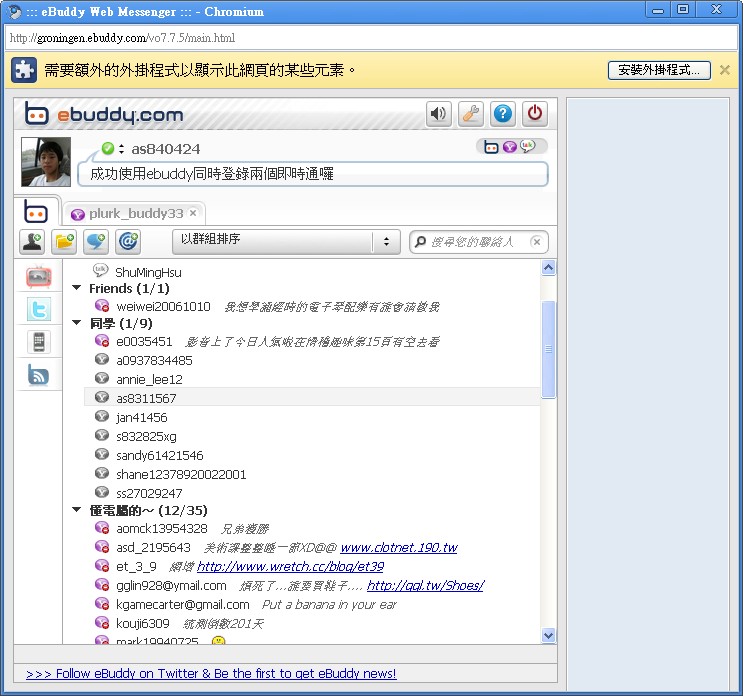
Task: Click the scroll up arrow of contact list
Action: coord(548,268)
